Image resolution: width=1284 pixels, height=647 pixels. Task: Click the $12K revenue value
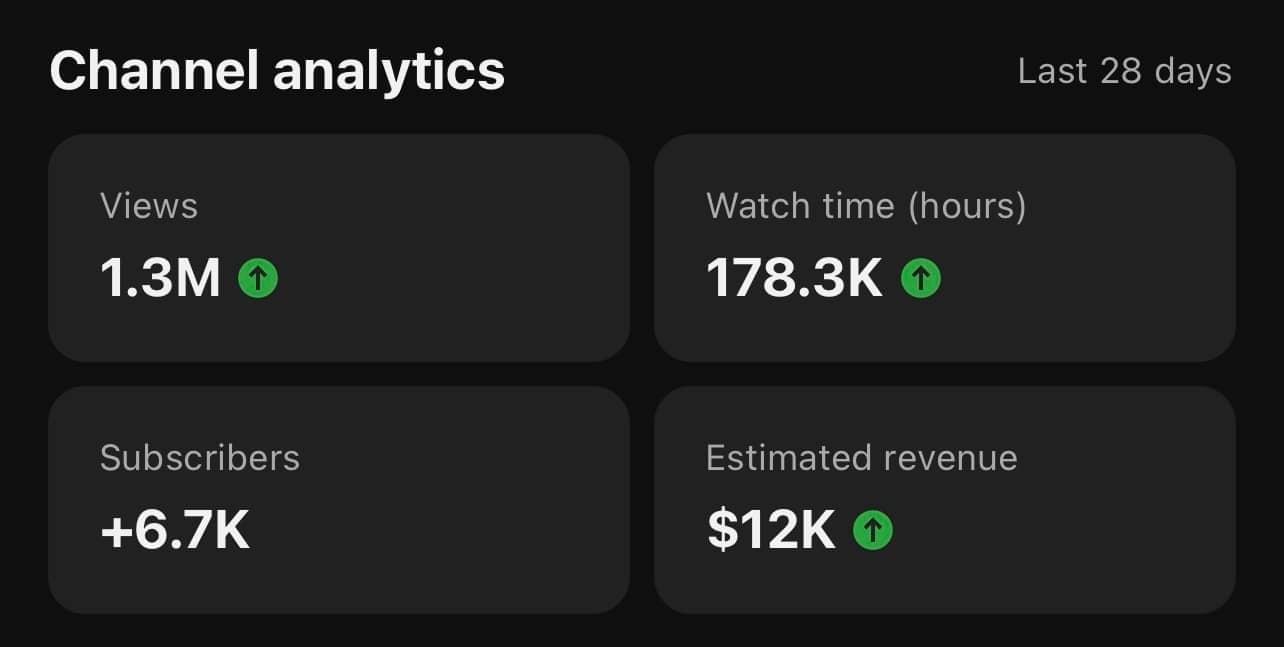coord(770,531)
